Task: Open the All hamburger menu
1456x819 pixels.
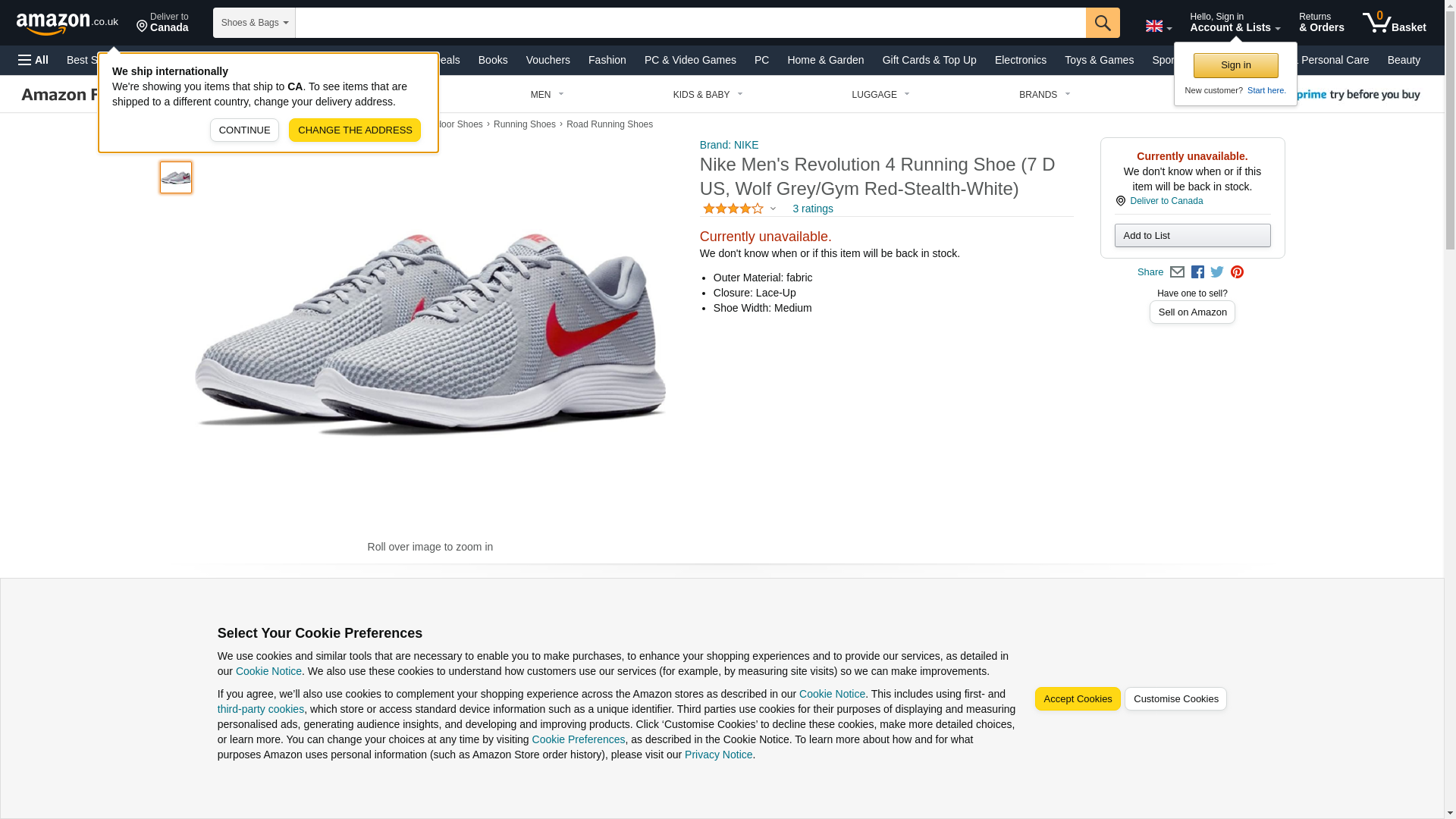Action: tap(33, 60)
